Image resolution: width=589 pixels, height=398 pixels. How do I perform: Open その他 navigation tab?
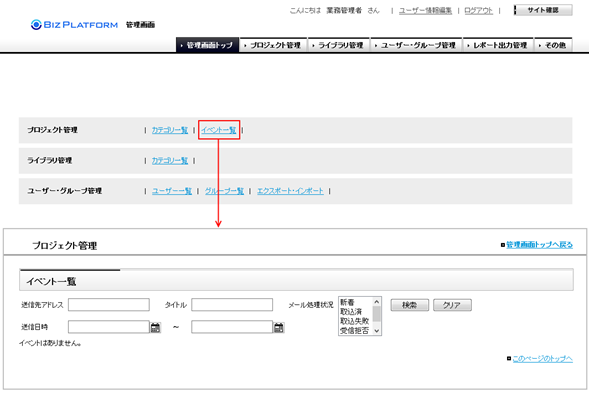(553, 45)
